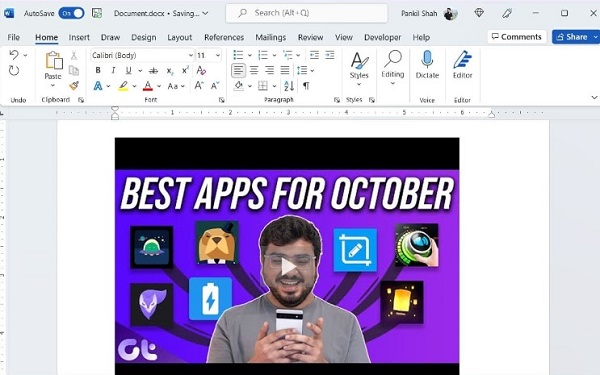600x375 pixels.
Task: Increase paragraph indent
Action: coord(330,55)
